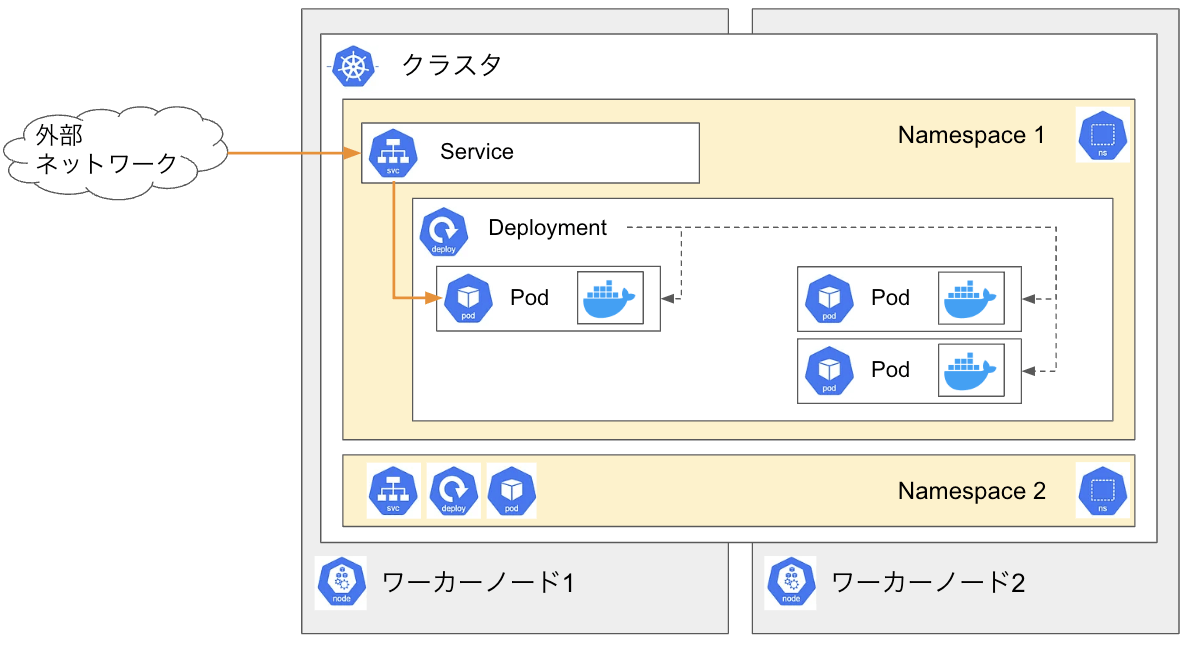
Task: Click the pod icon in Namespace 2
Action: pos(512,491)
